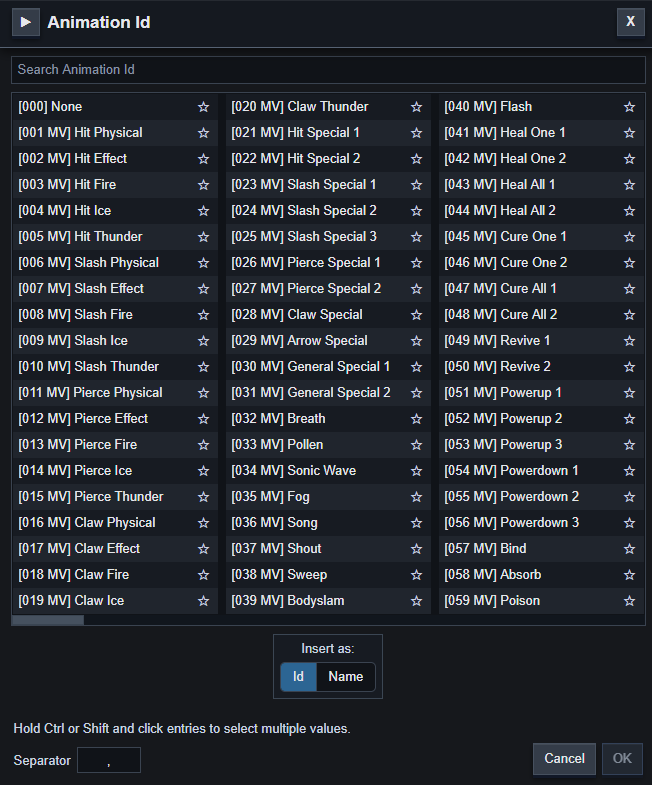Select [011 MV] Pierce Physical
This screenshot has width=652, height=785.
[115, 393]
